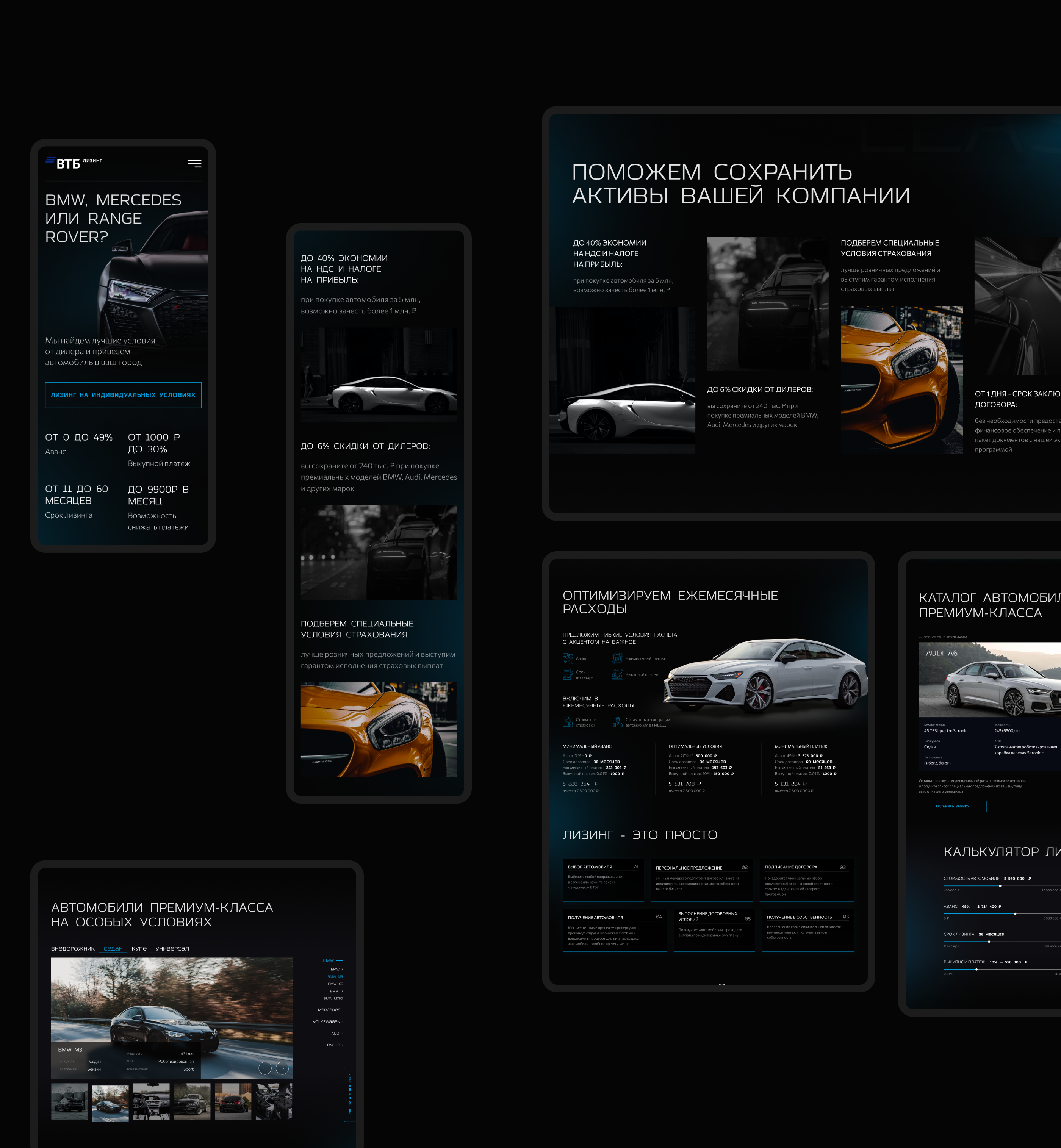Click the Стоимость страховки insurance icon
The height and width of the screenshot is (1148, 1061).
click(x=568, y=722)
